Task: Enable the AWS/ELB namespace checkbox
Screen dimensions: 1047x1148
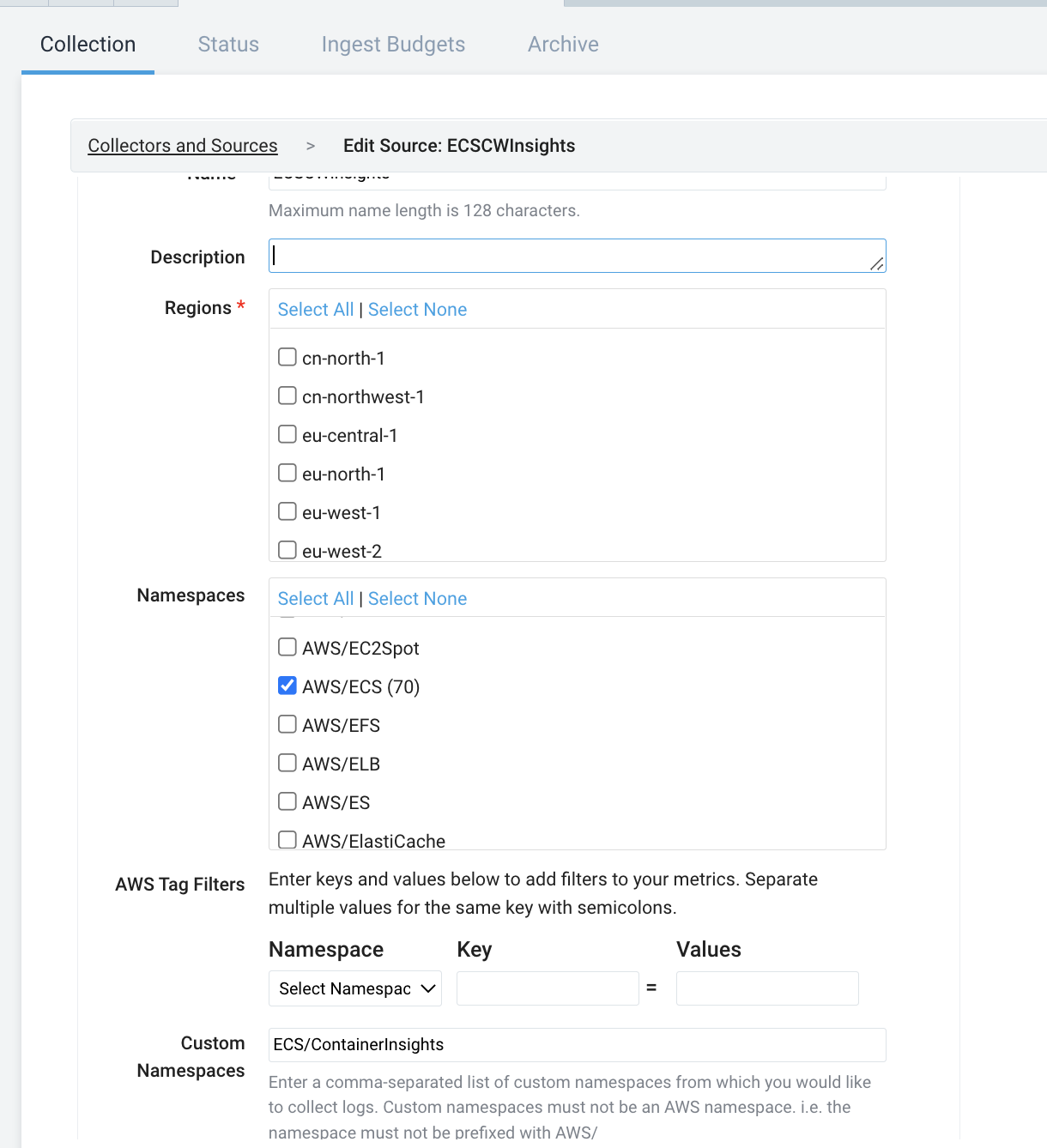Action: pyautogui.click(x=287, y=762)
